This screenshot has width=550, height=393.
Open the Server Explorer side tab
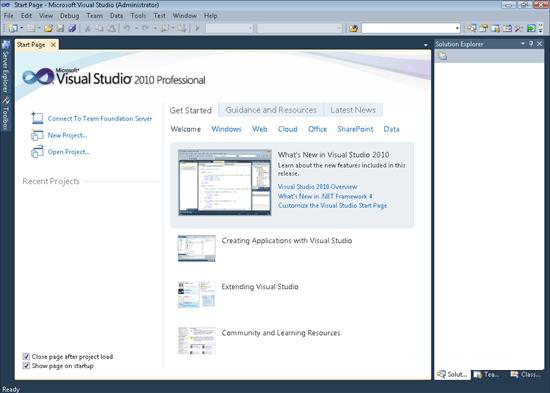pyautogui.click(x=6, y=66)
